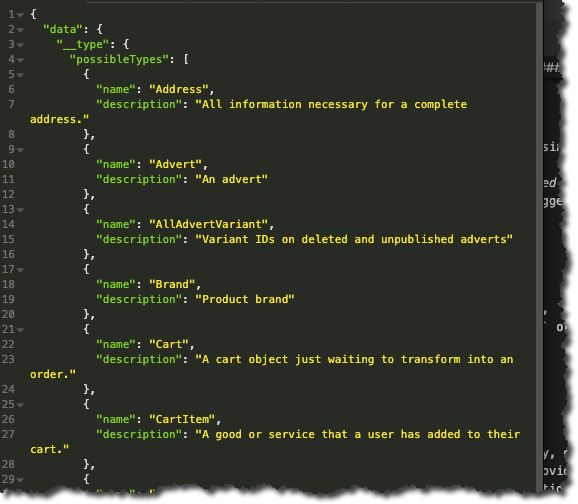
Task: Click the "CartItem" name value
Action: point(182,420)
